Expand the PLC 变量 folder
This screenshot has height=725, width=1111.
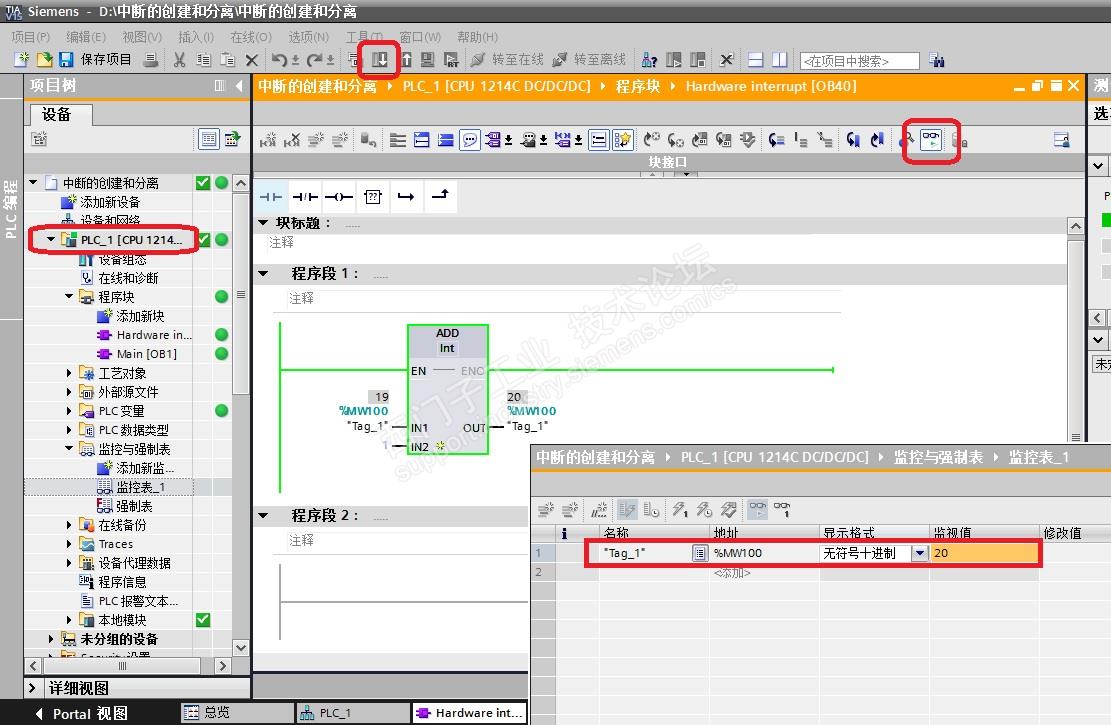click(69, 410)
